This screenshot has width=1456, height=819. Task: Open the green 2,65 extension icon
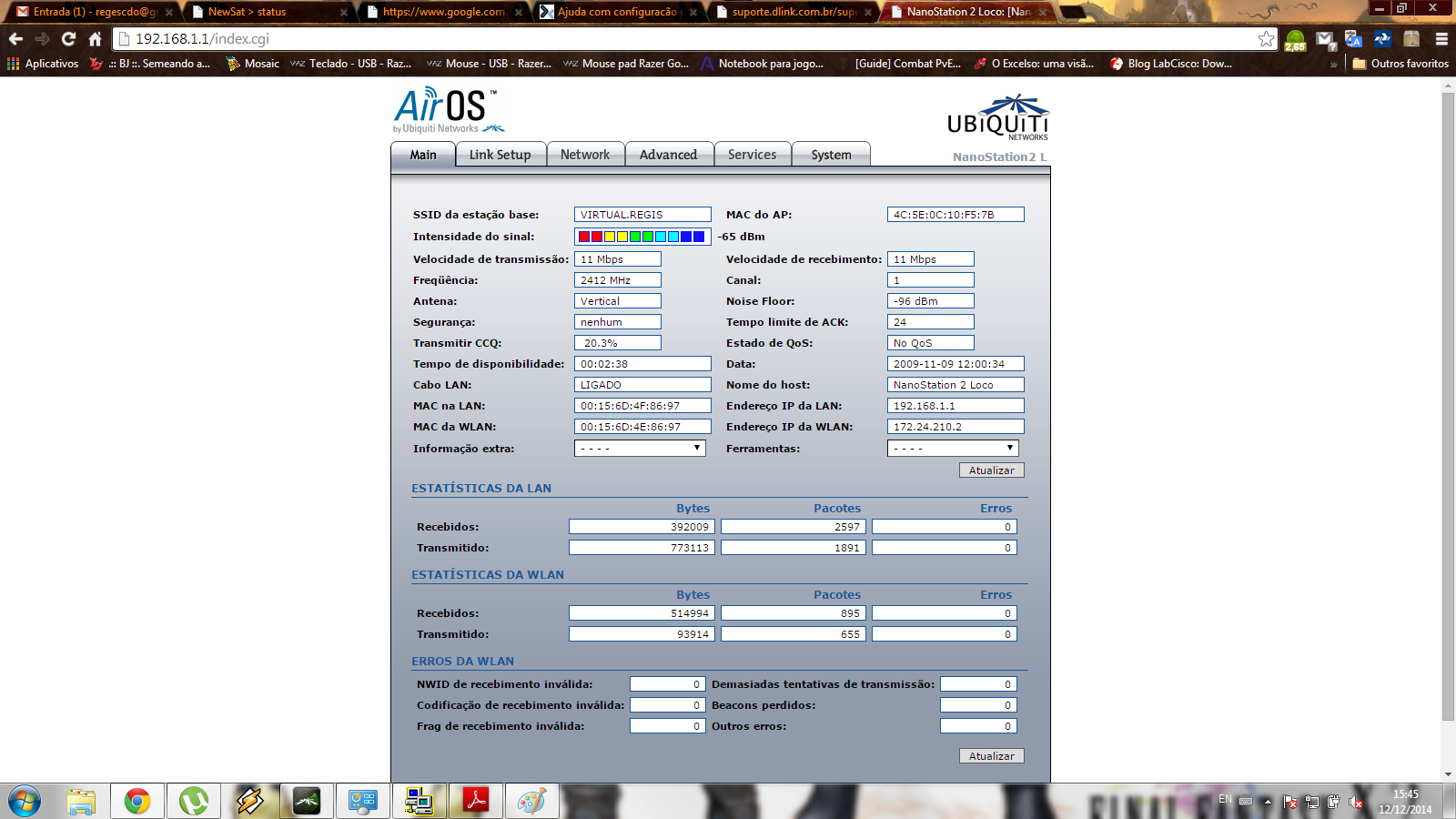point(1295,40)
